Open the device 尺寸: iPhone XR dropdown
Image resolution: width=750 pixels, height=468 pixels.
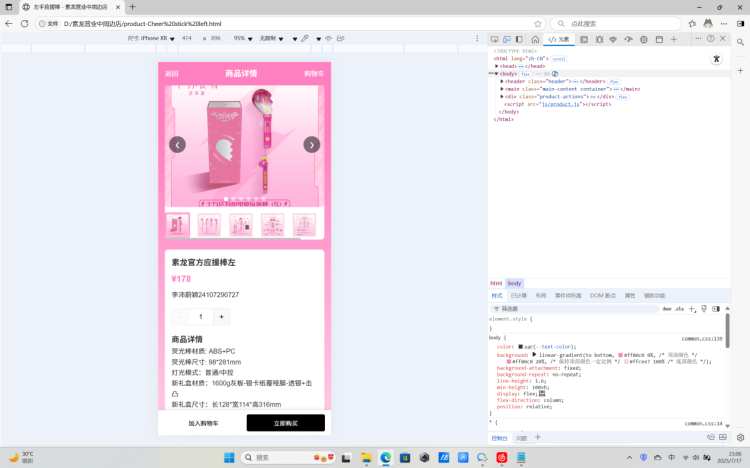pyautogui.click(x=151, y=38)
